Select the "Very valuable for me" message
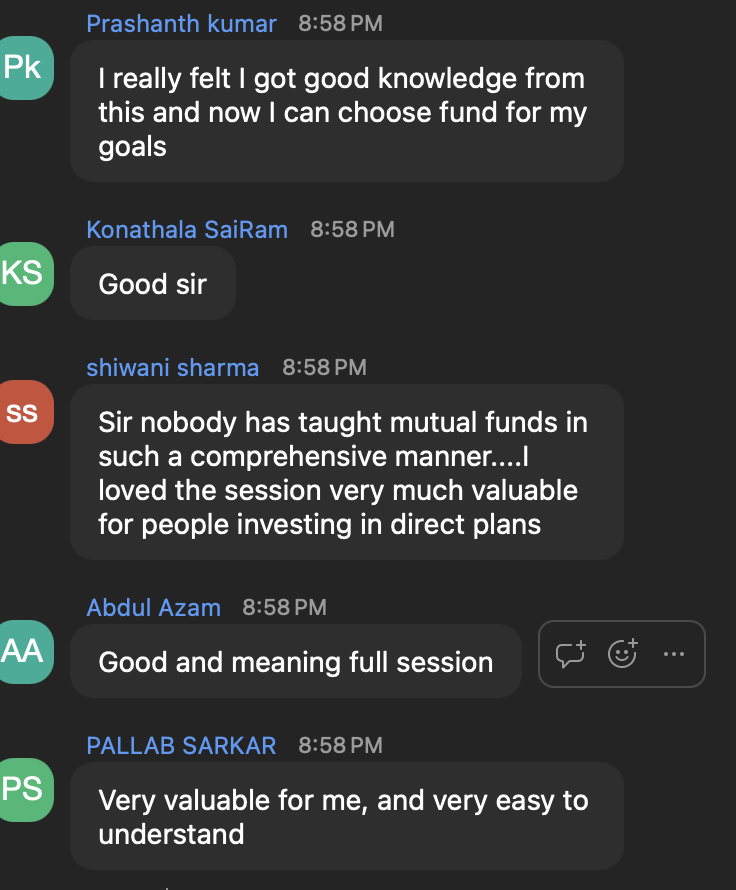The image size is (736, 890). (x=347, y=816)
